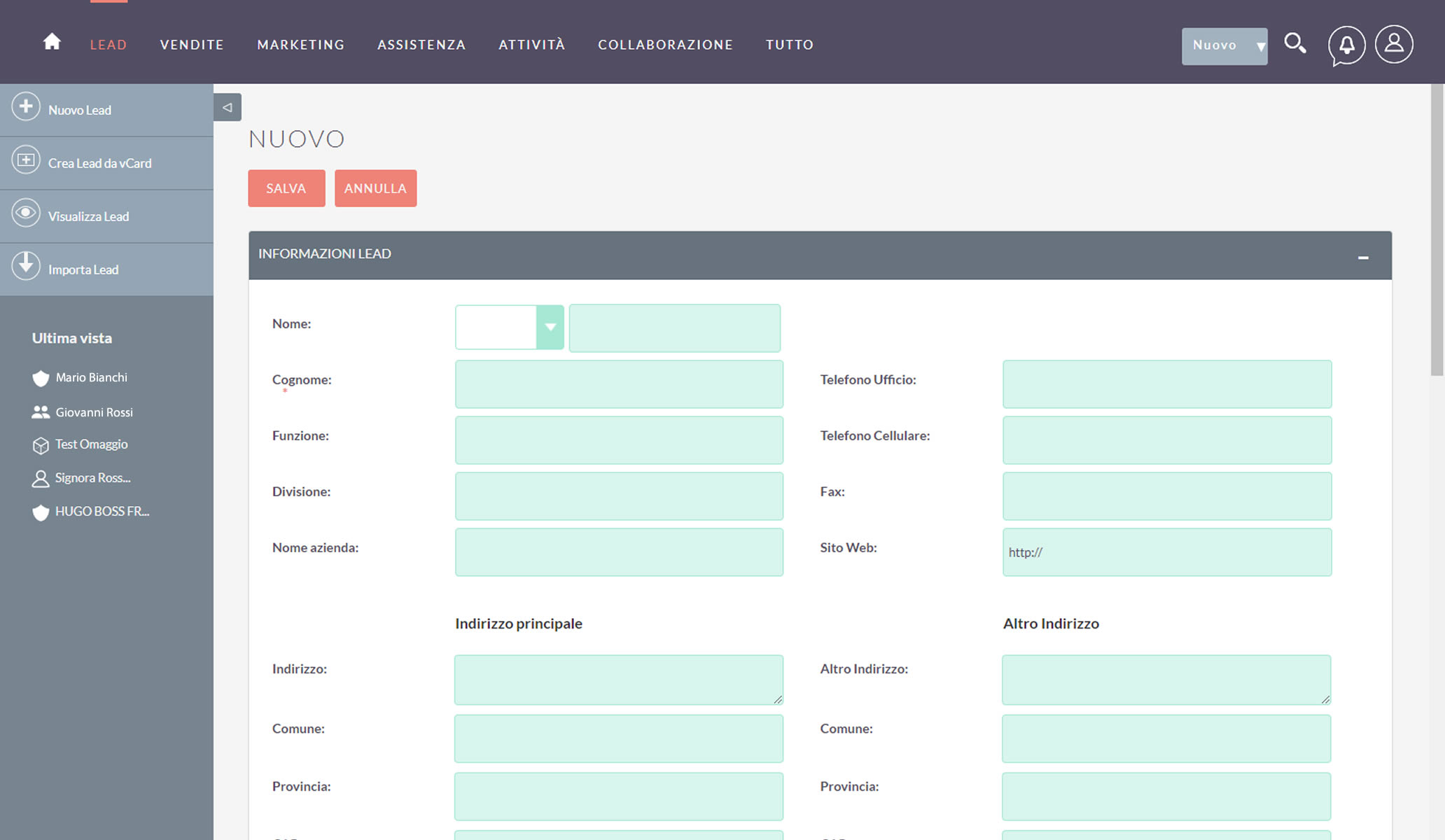Click the Importa Lead download arrow icon

pyautogui.click(x=26, y=266)
